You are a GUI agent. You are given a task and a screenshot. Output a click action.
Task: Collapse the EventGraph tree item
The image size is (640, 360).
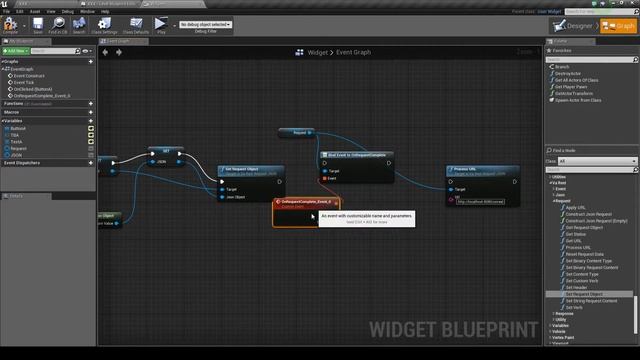pos(3,69)
